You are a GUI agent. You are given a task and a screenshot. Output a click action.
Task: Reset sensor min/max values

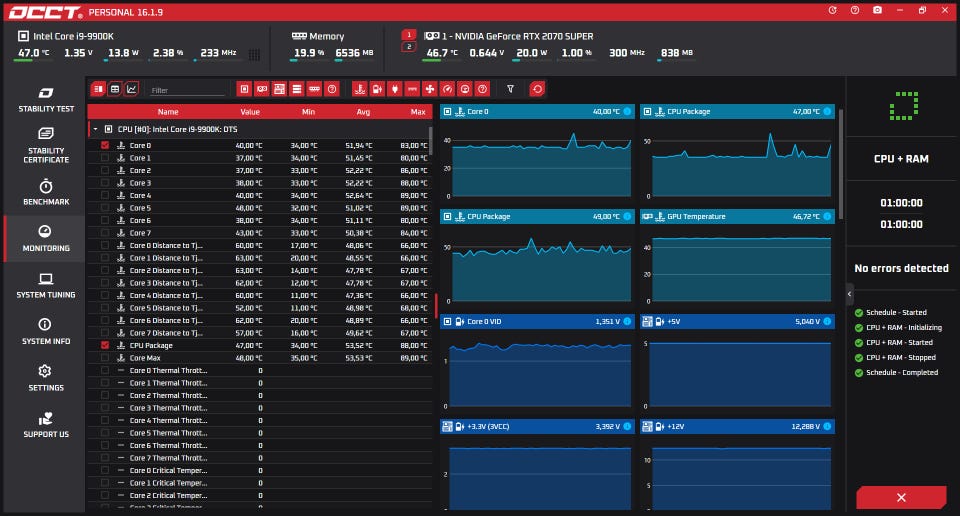pyautogui.click(x=537, y=89)
